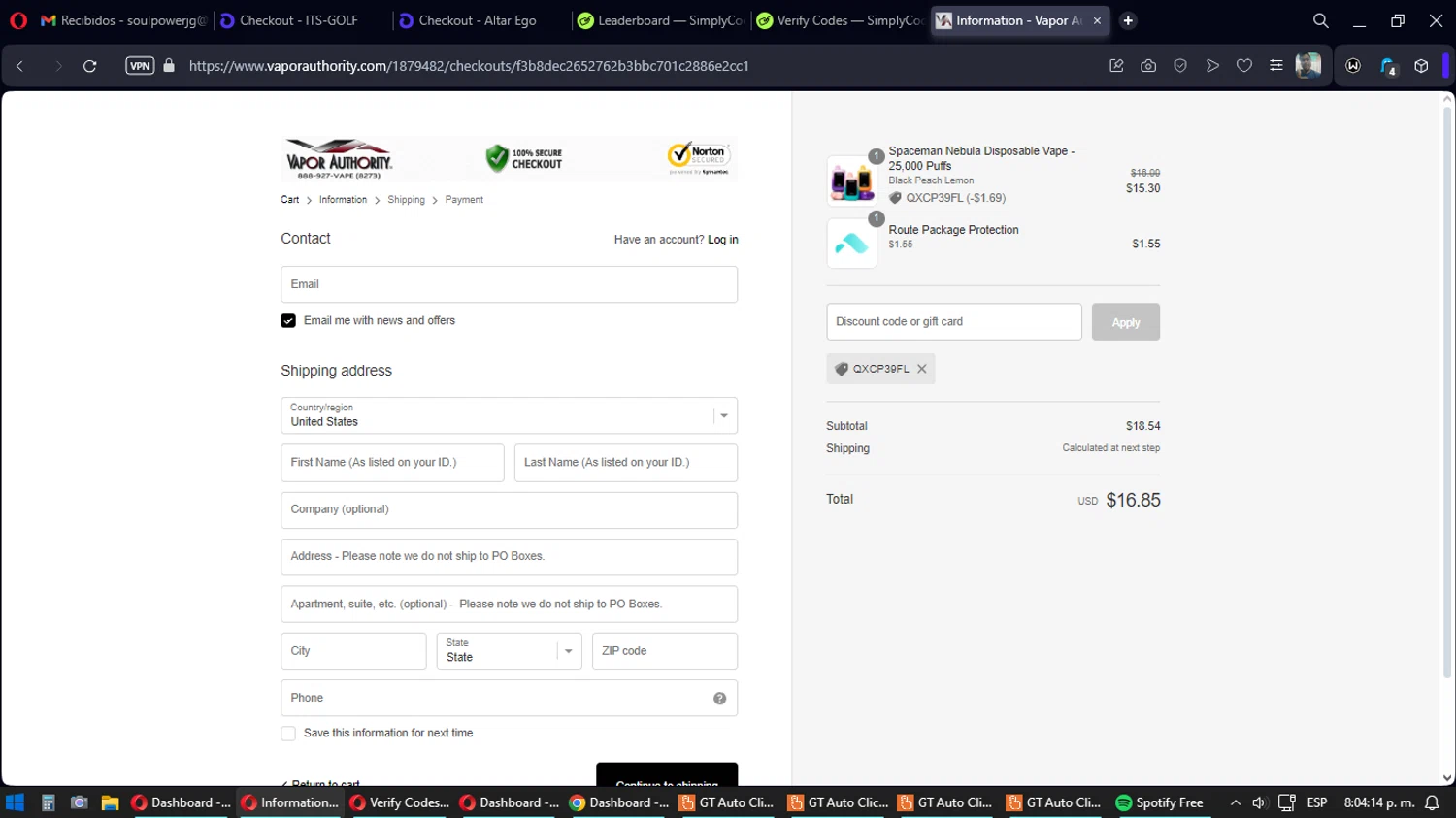Click the Log in link
The height and width of the screenshot is (818, 1456).
click(723, 240)
